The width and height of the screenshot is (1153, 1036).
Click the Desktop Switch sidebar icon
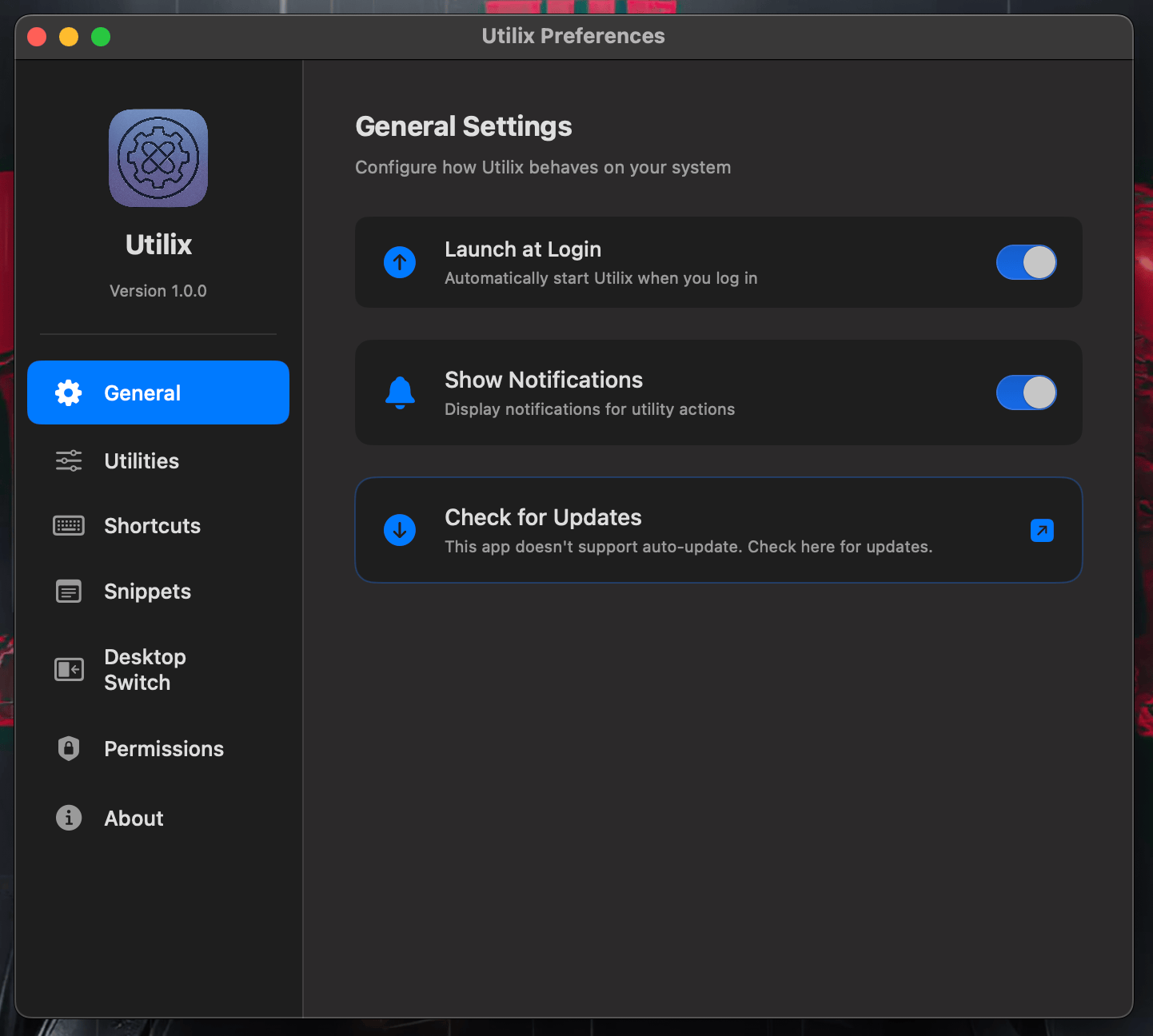coord(69,669)
